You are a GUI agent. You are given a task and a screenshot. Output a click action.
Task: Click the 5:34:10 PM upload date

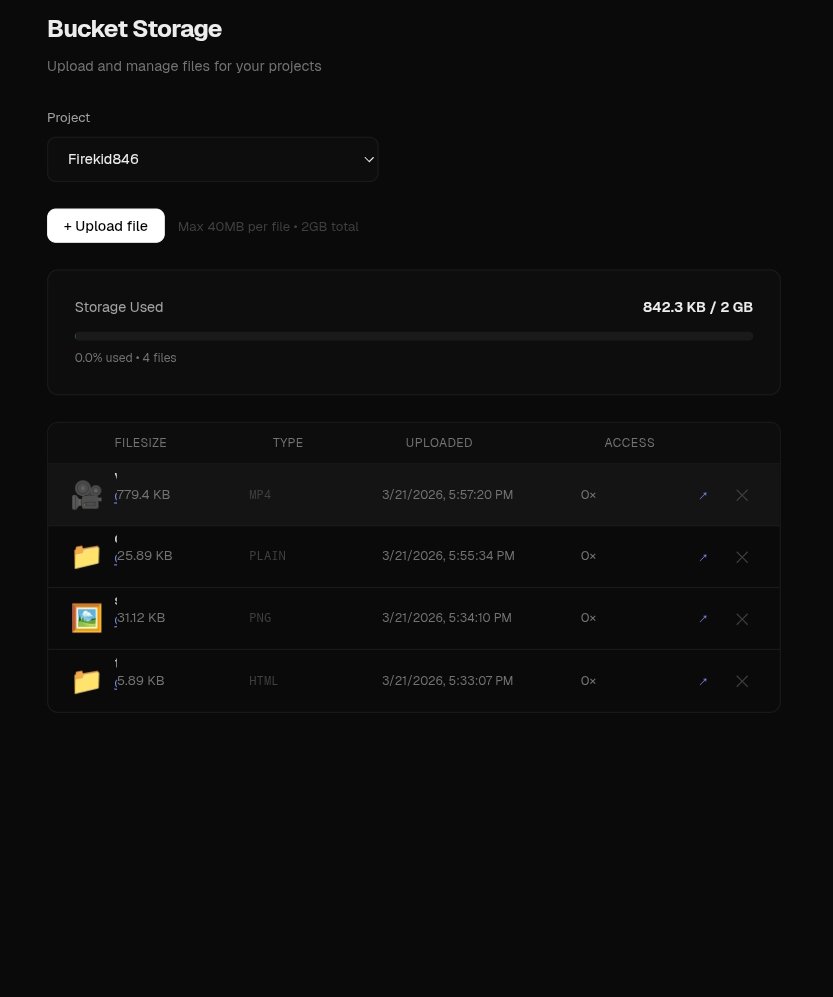click(x=446, y=617)
